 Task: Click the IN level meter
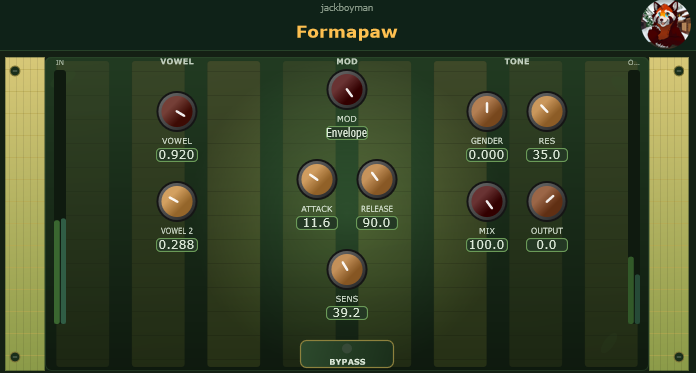tap(60, 197)
